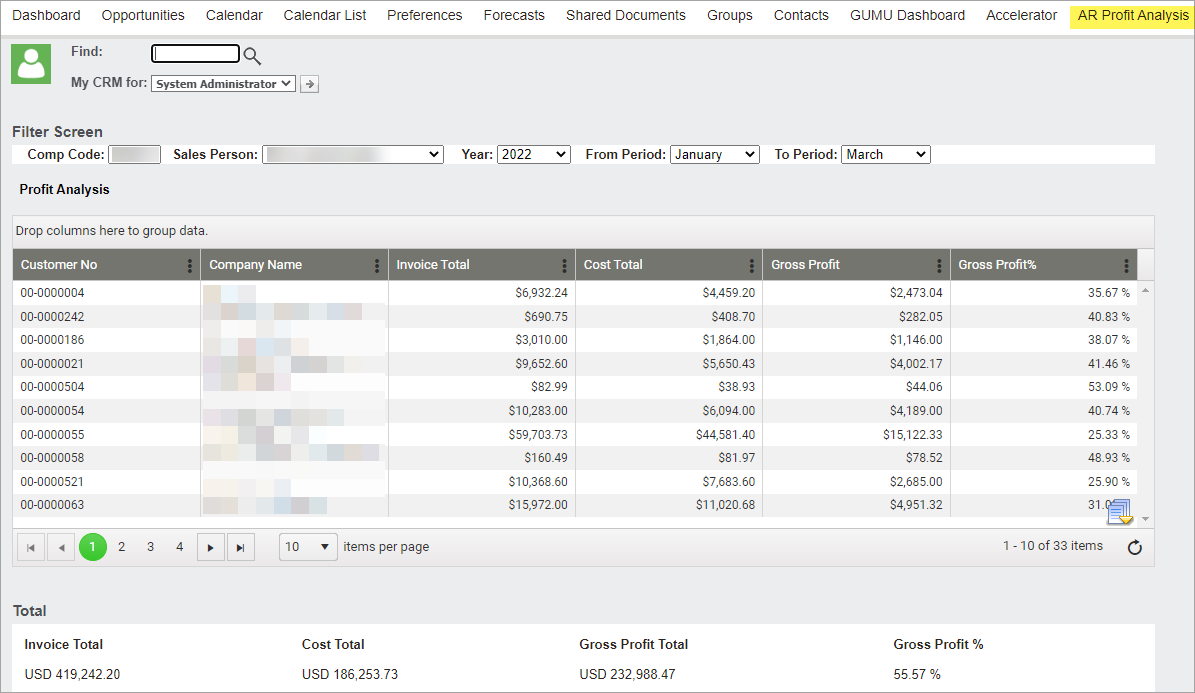Viewport: 1195px width, 693px height.
Task: Click the Comp Code input field
Action: pos(135,155)
